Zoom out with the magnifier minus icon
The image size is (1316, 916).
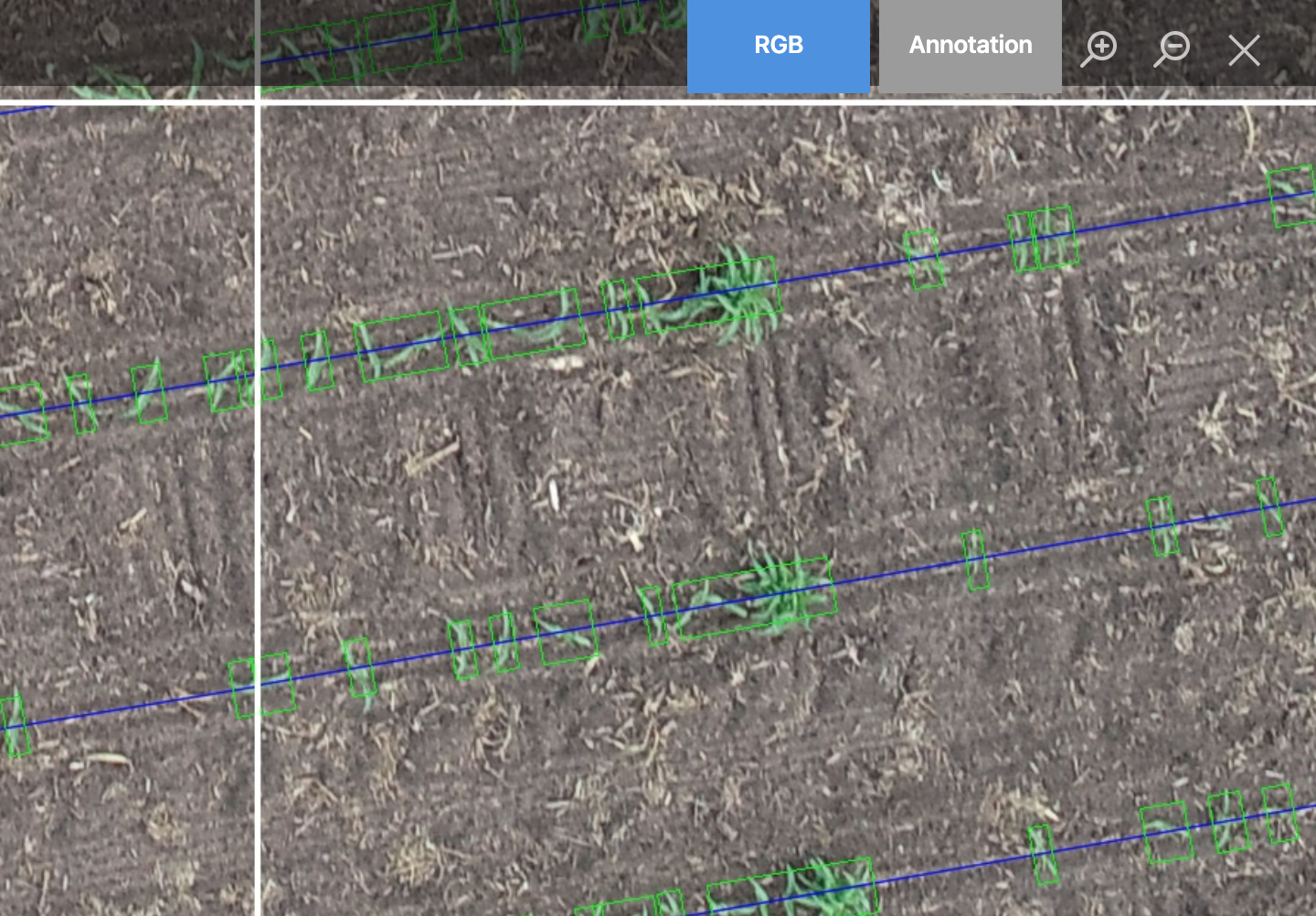click(1172, 48)
